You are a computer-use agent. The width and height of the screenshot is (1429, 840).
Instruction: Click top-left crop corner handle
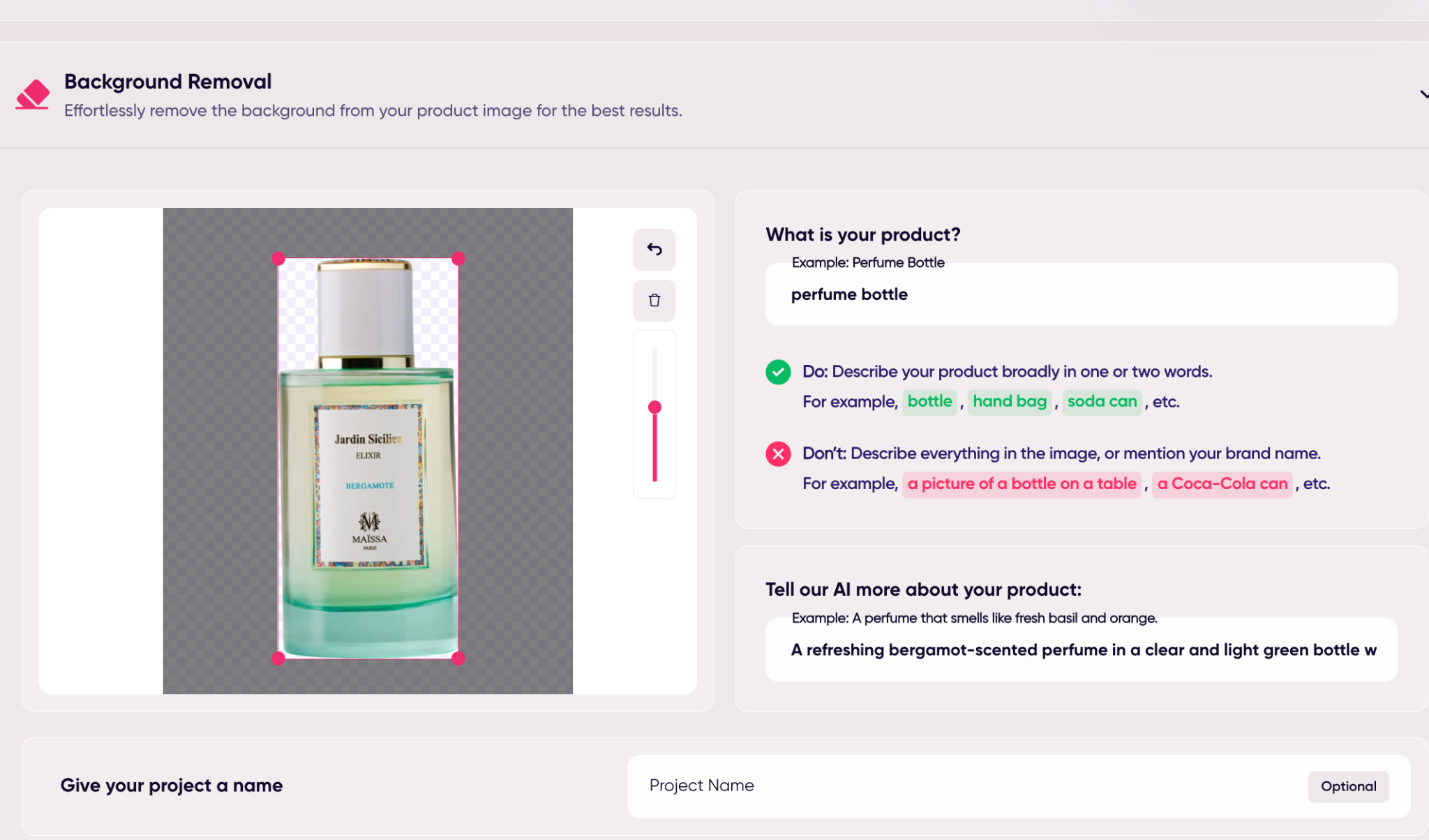point(278,259)
